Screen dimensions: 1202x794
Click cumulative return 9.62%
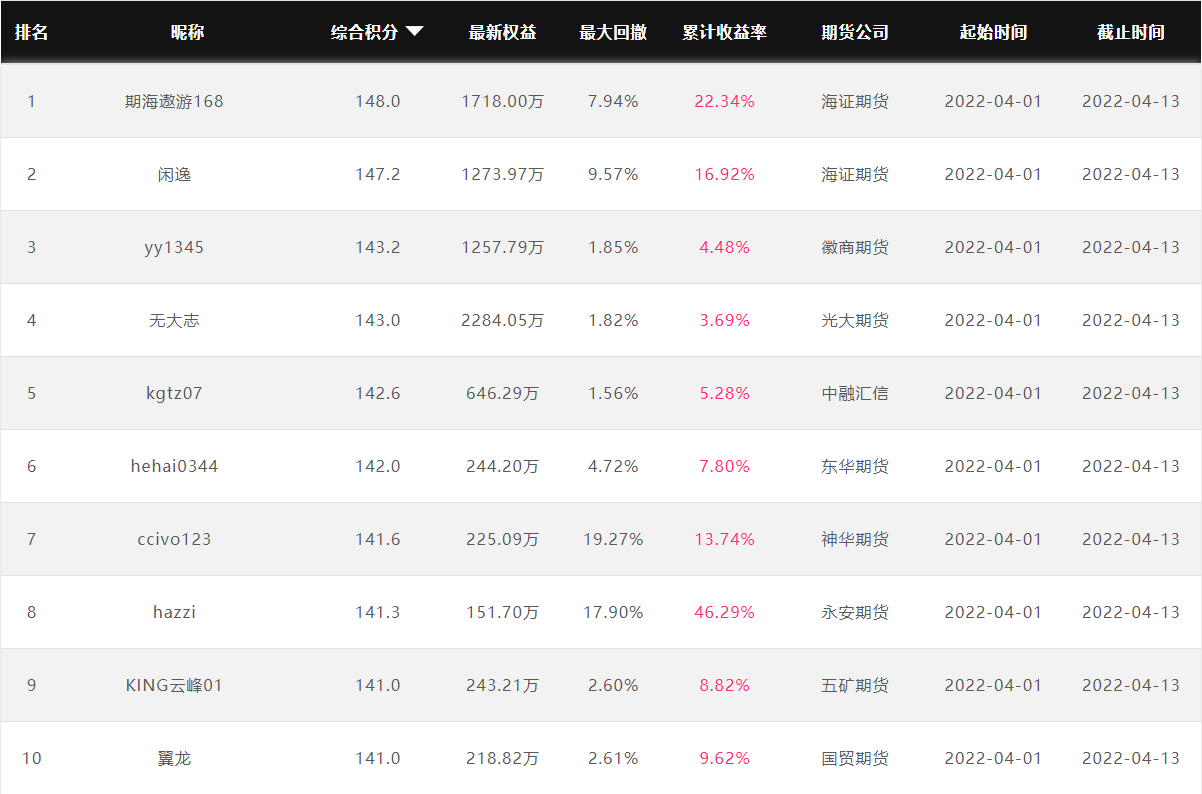click(x=725, y=758)
